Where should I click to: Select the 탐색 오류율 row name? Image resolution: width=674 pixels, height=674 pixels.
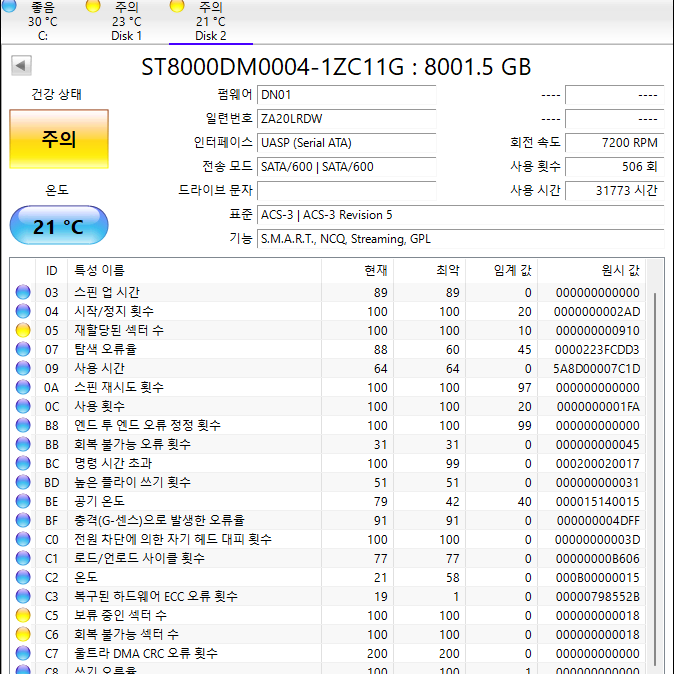pos(105,349)
